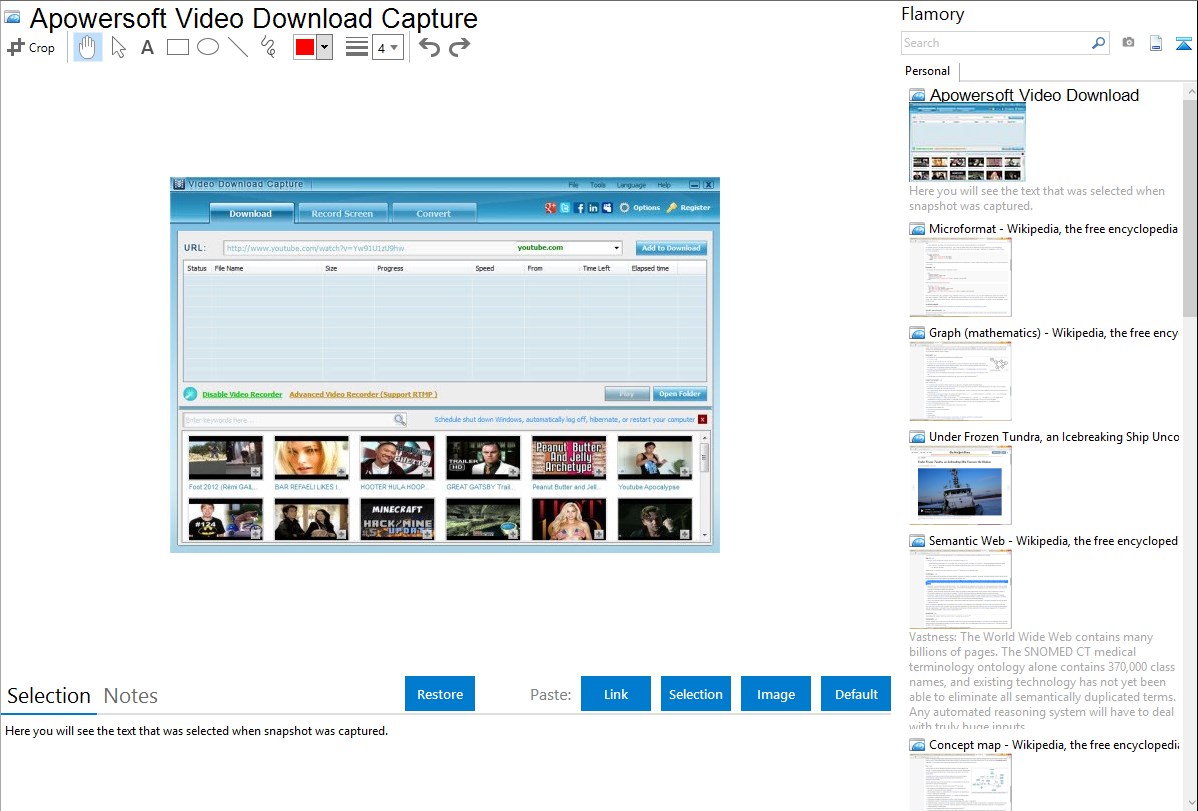The width and height of the screenshot is (1198, 811).
Task: Select the Crop tool
Action: click(31, 47)
